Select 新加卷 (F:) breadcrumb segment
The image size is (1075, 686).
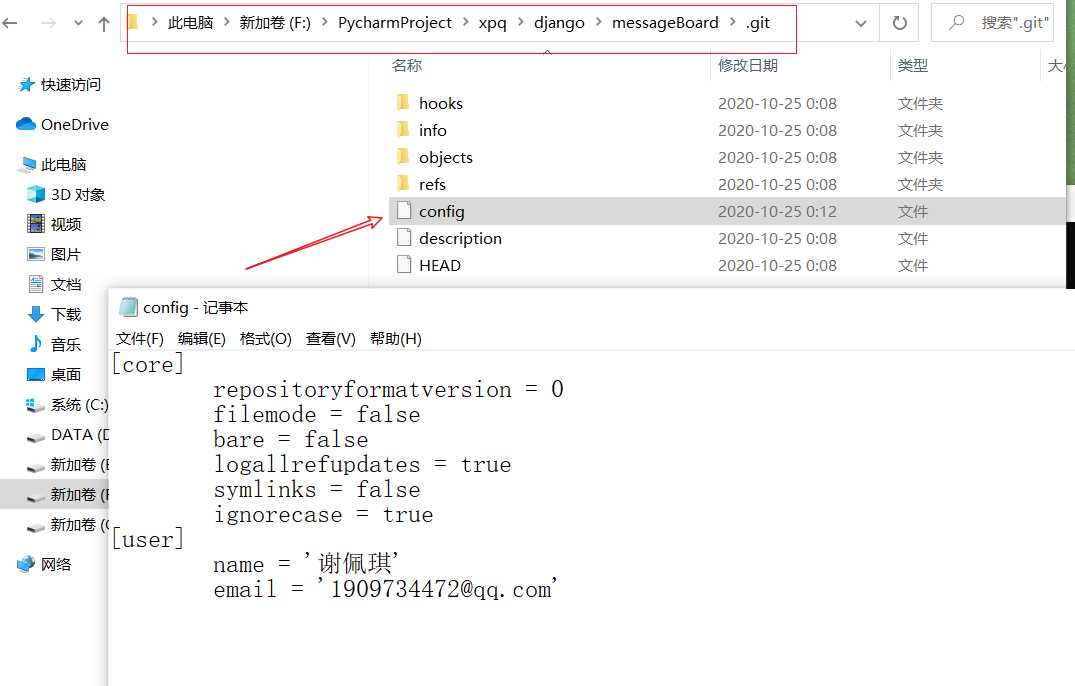(275, 23)
